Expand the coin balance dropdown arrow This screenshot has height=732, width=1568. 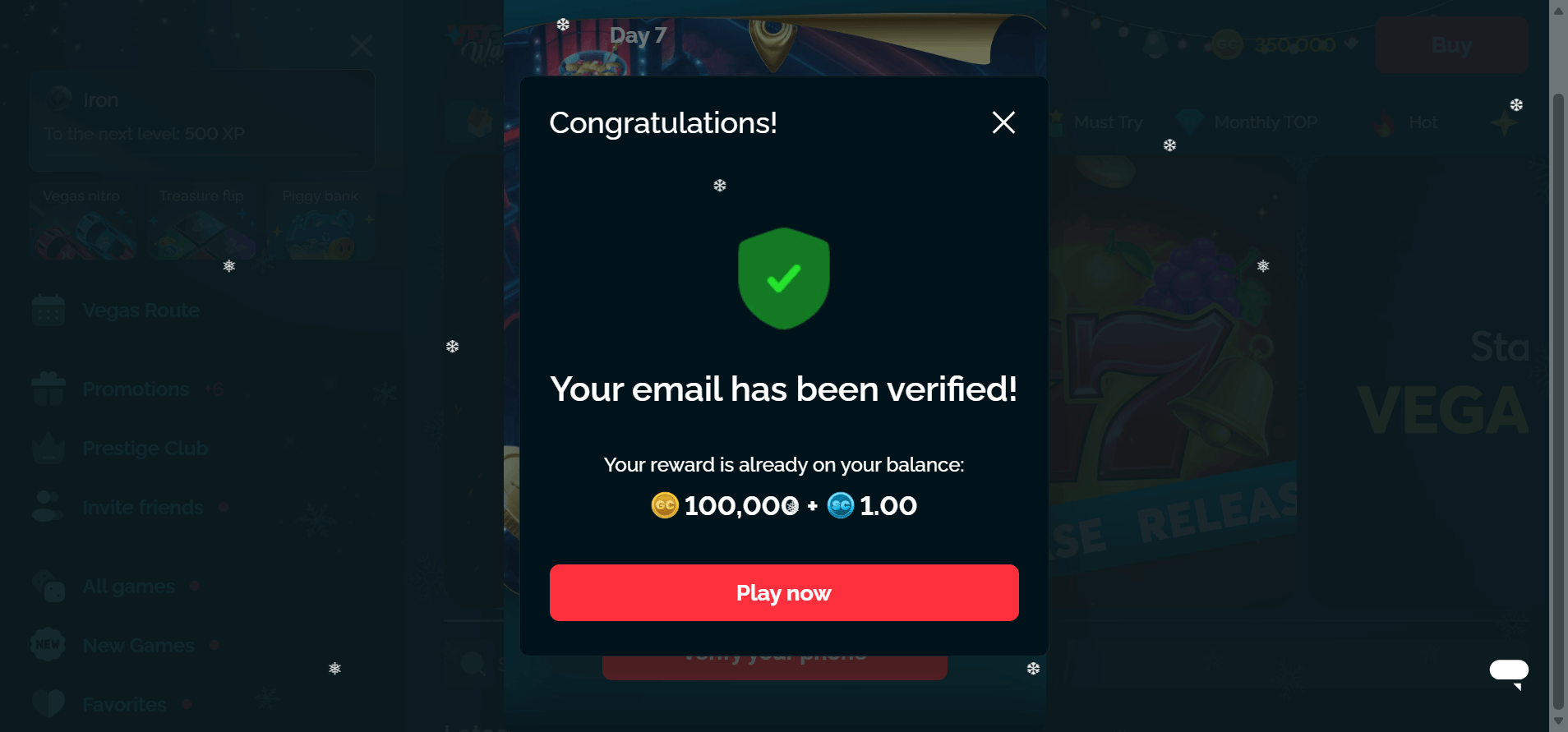click(x=1351, y=44)
